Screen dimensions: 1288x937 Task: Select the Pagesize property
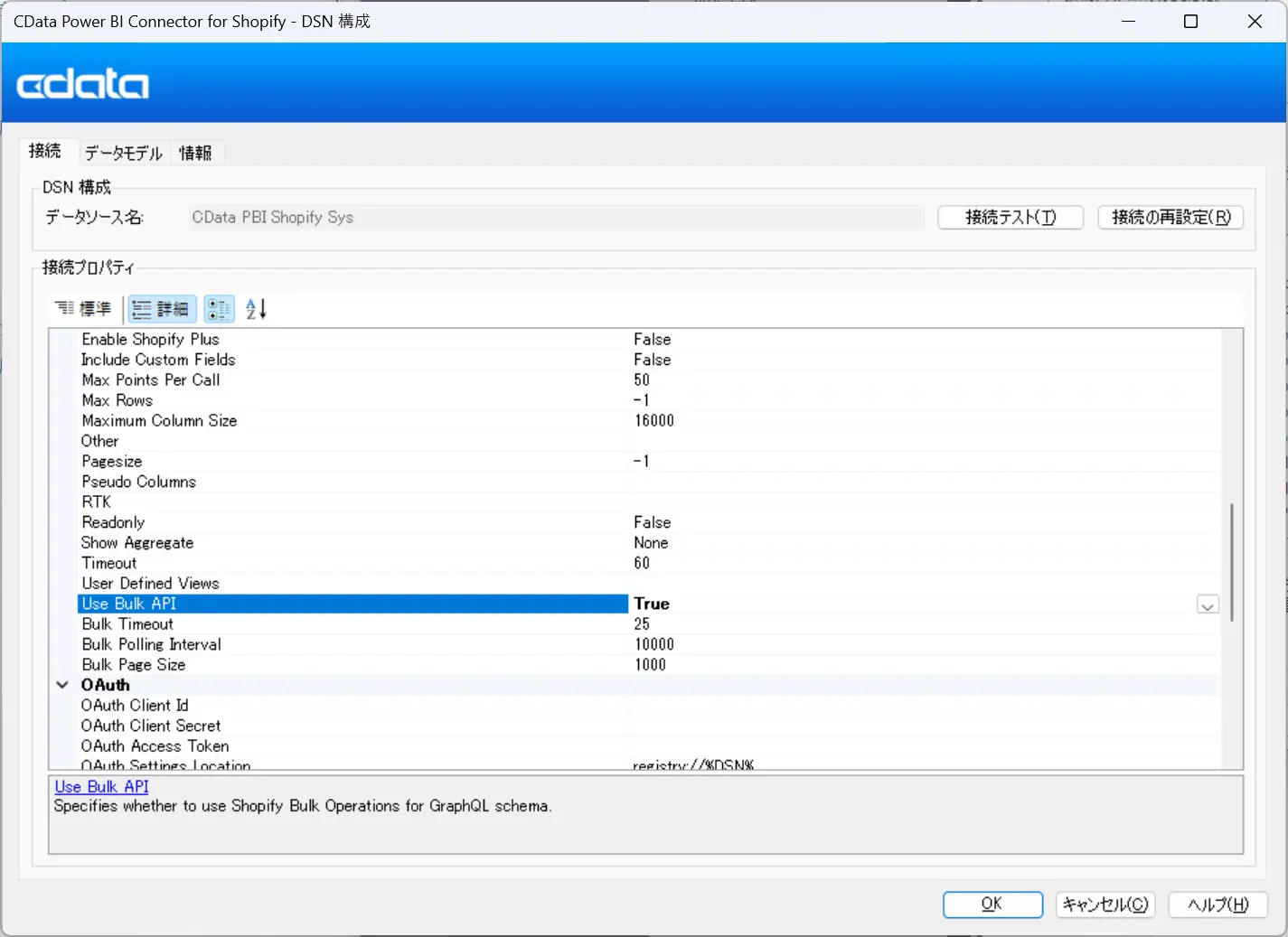pyautogui.click(x=112, y=462)
